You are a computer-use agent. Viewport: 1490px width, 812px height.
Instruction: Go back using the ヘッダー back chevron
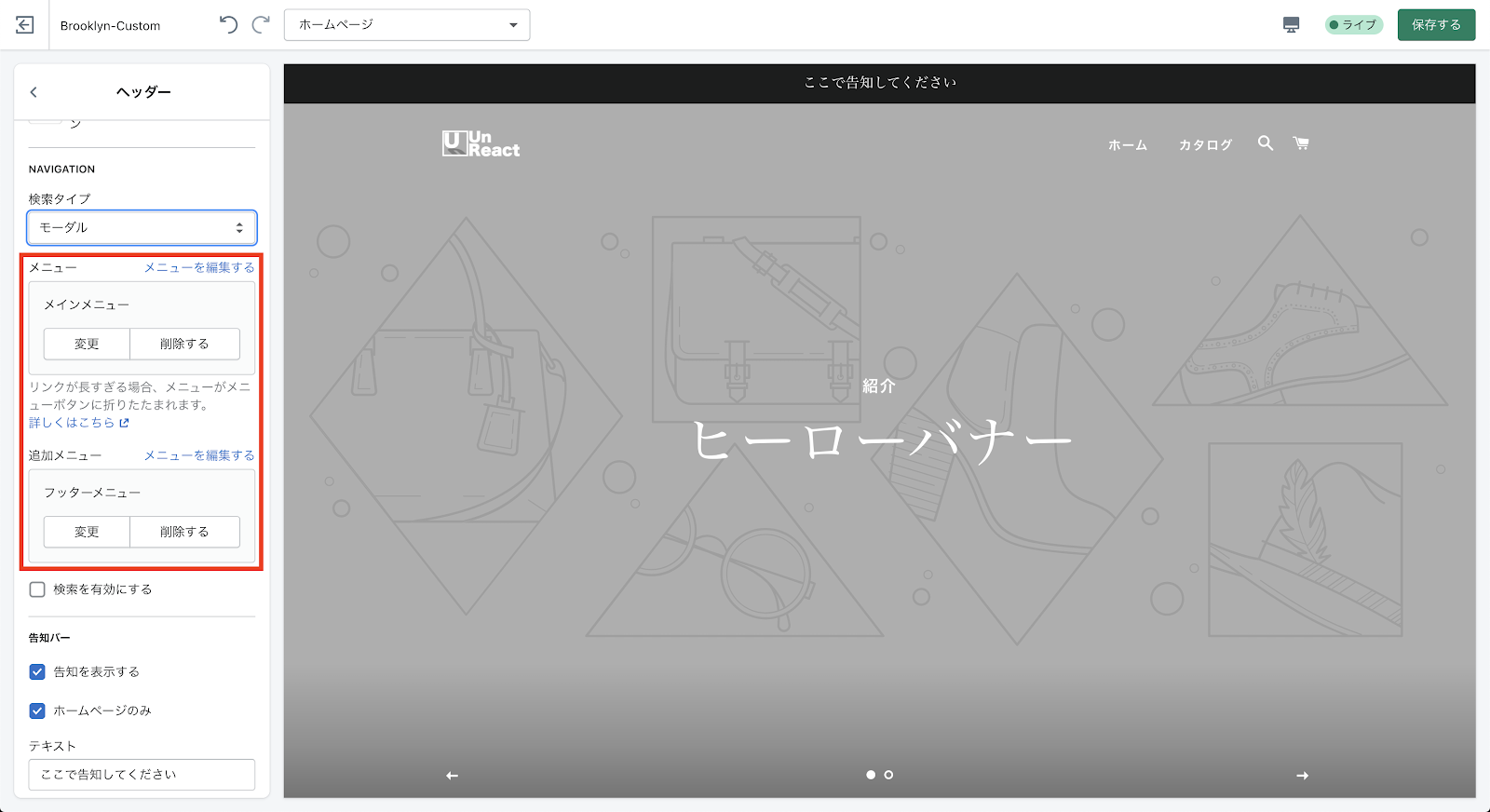[x=34, y=92]
